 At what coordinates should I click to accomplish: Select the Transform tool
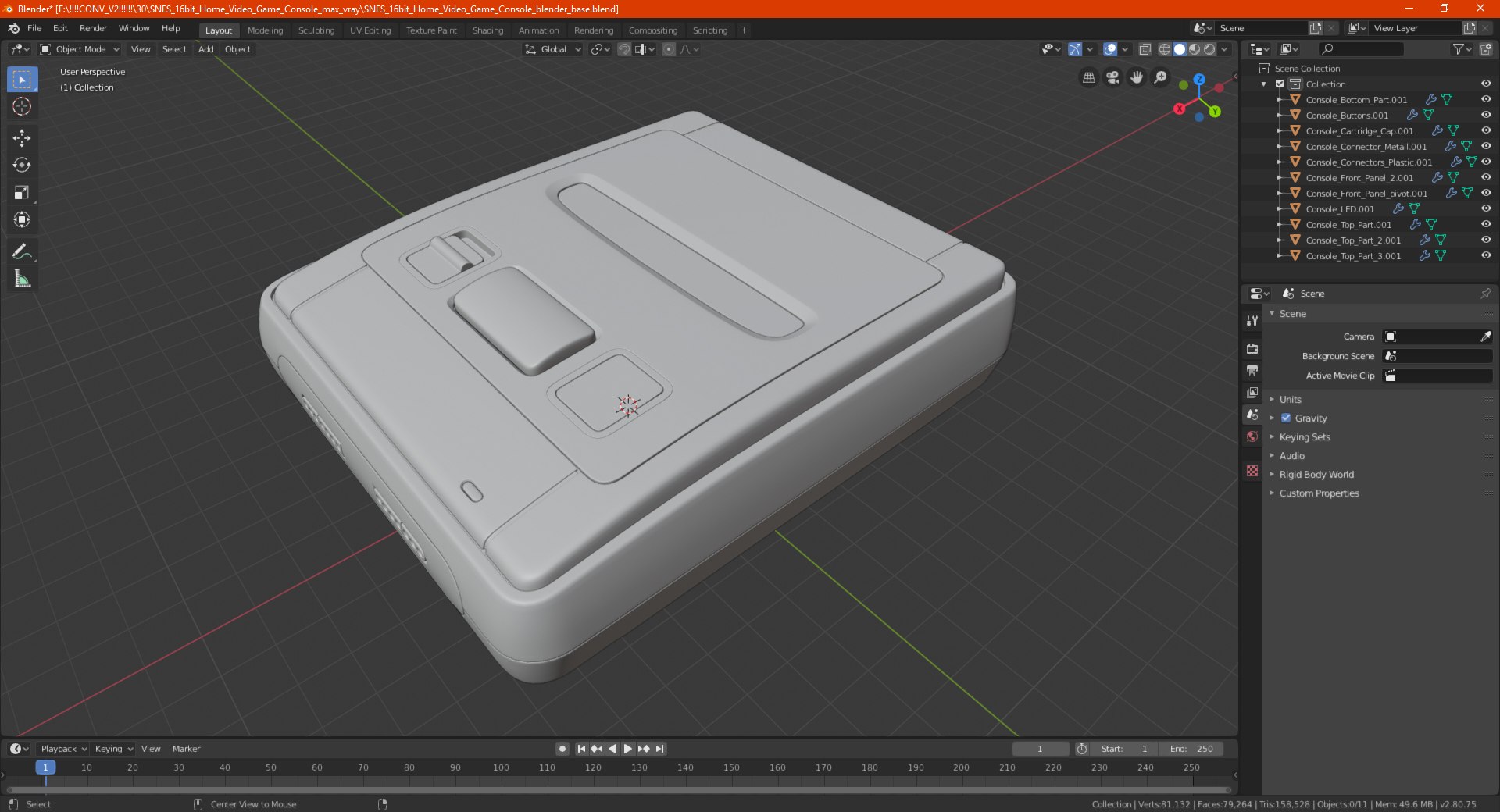(x=22, y=219)
